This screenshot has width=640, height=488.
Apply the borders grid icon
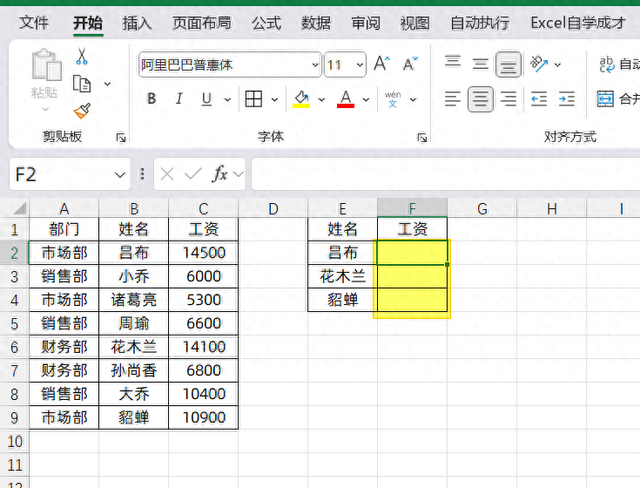[253, 99]
